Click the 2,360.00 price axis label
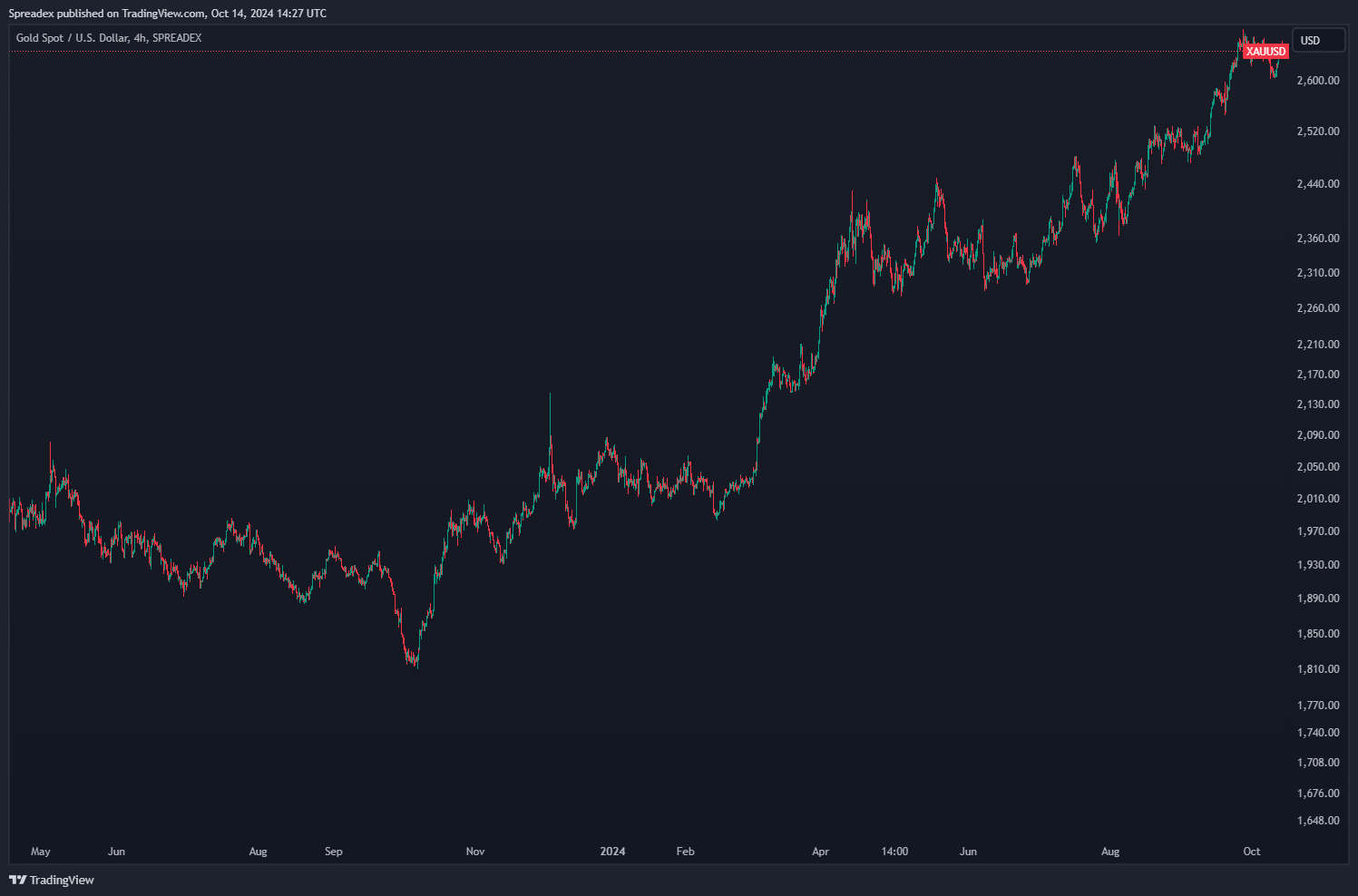1358x896 pixels. coord(1318,239)
